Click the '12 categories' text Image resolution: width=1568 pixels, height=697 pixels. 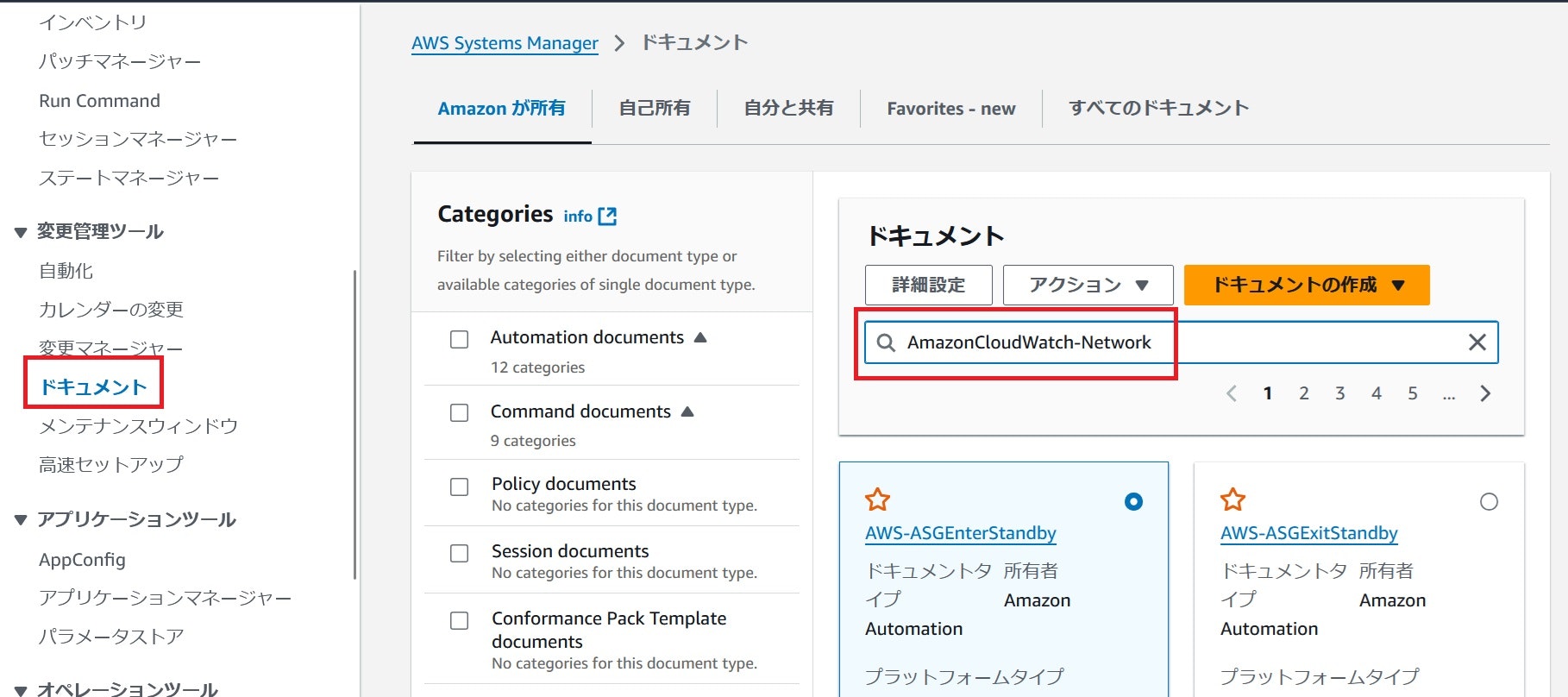(537, 367)
